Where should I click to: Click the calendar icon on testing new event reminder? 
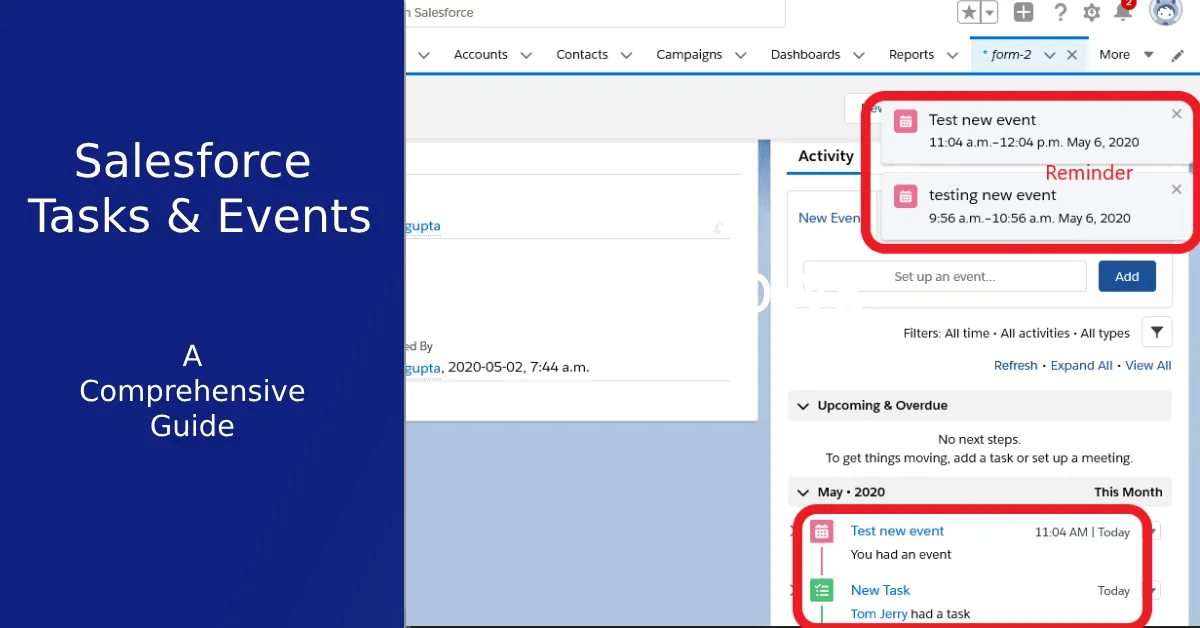(x=905, y=196)
